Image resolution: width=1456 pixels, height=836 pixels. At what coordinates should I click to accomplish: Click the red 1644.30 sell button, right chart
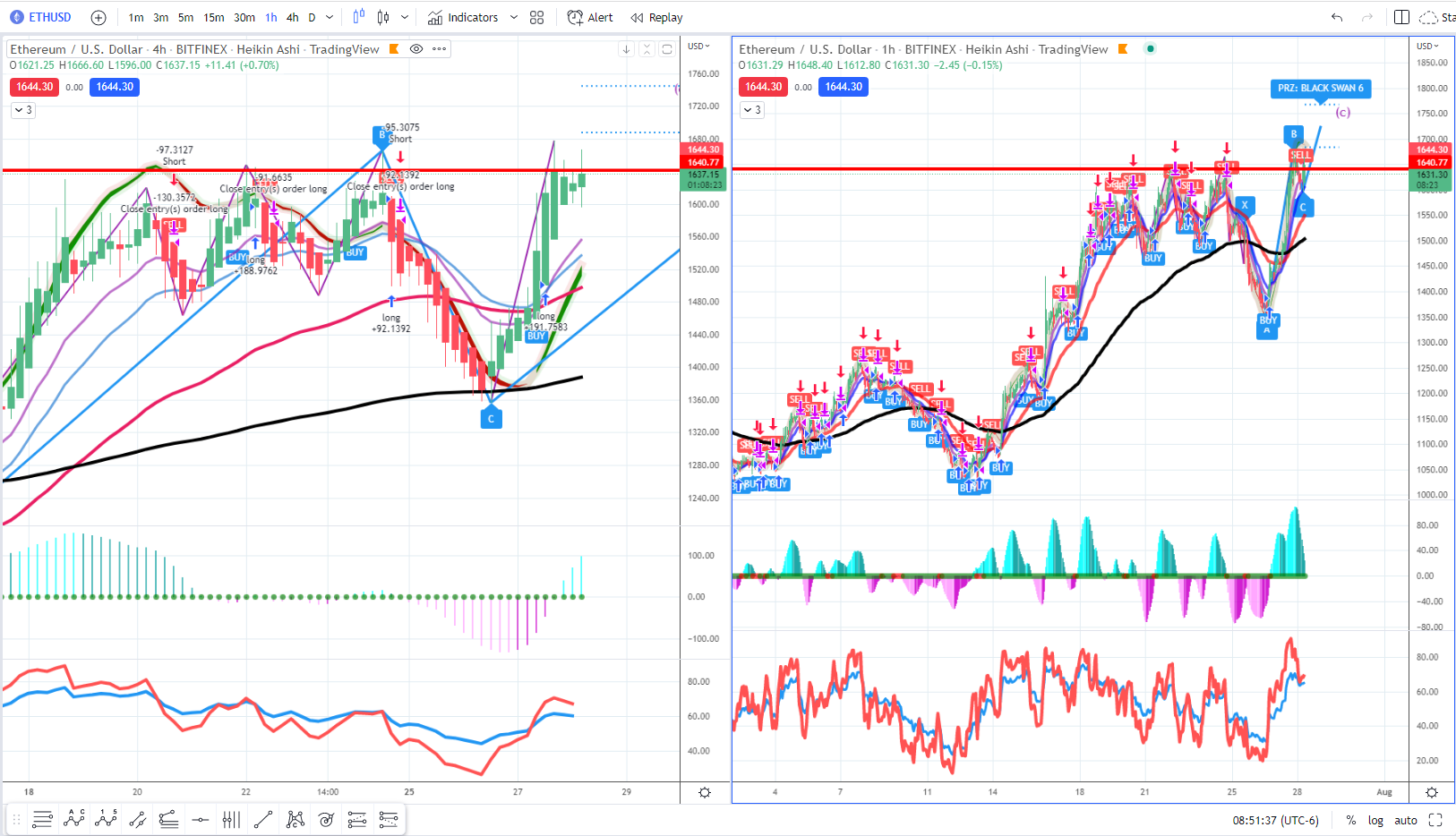(x=764, y=87)
